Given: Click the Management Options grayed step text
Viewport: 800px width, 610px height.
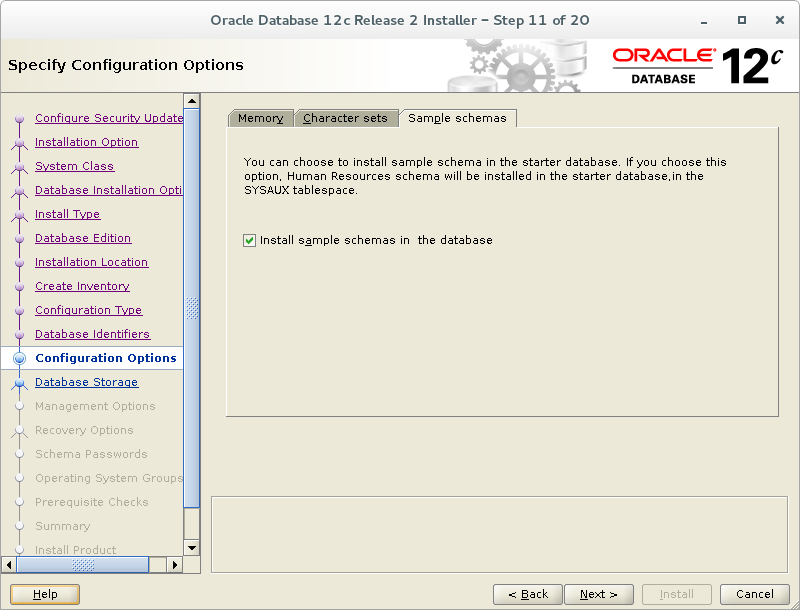Looking at the screenshot, I should pyautogui.click(x=95, y=406).
